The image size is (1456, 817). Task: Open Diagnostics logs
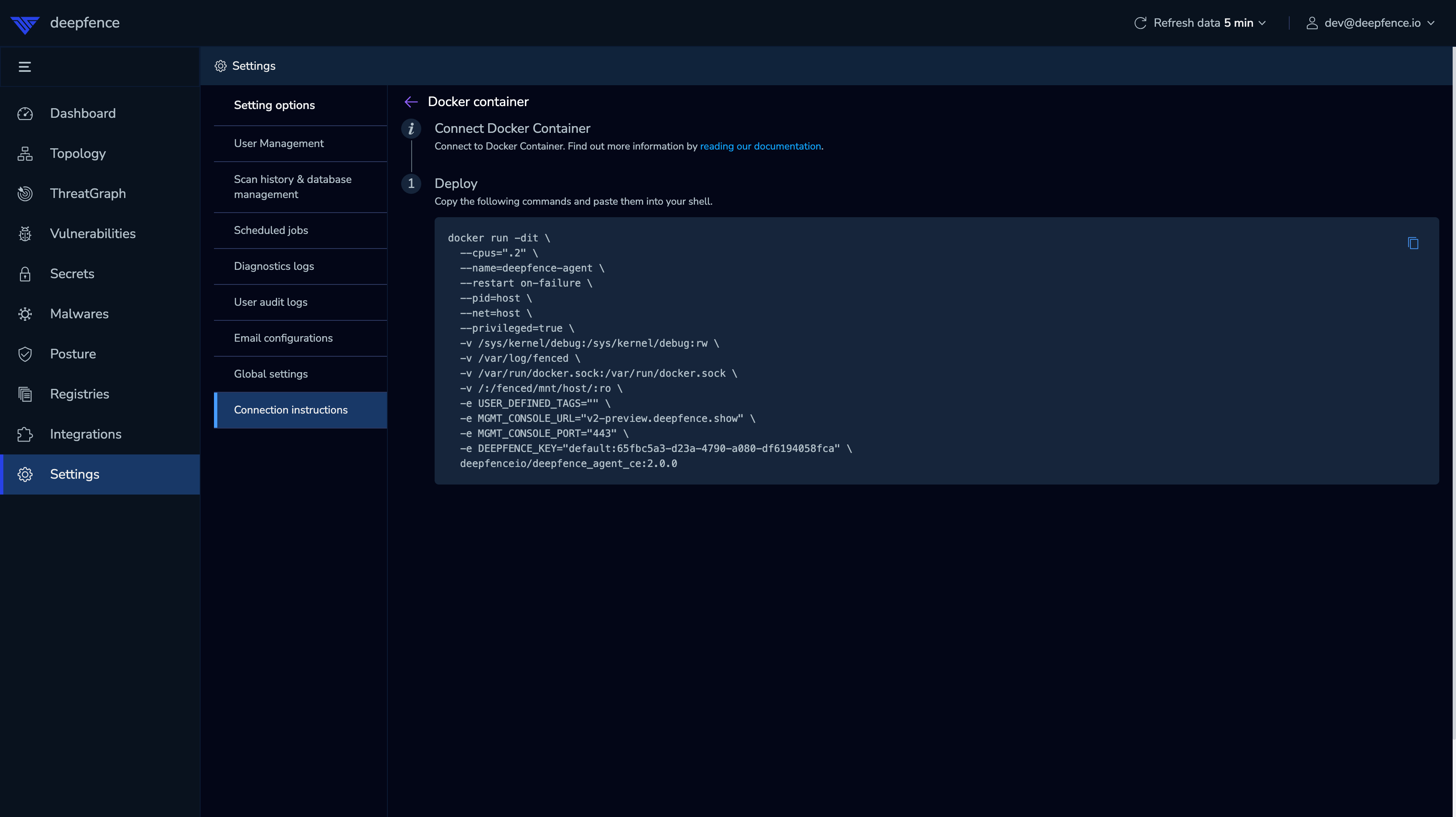pyautogui.click(x=301, y=266)
